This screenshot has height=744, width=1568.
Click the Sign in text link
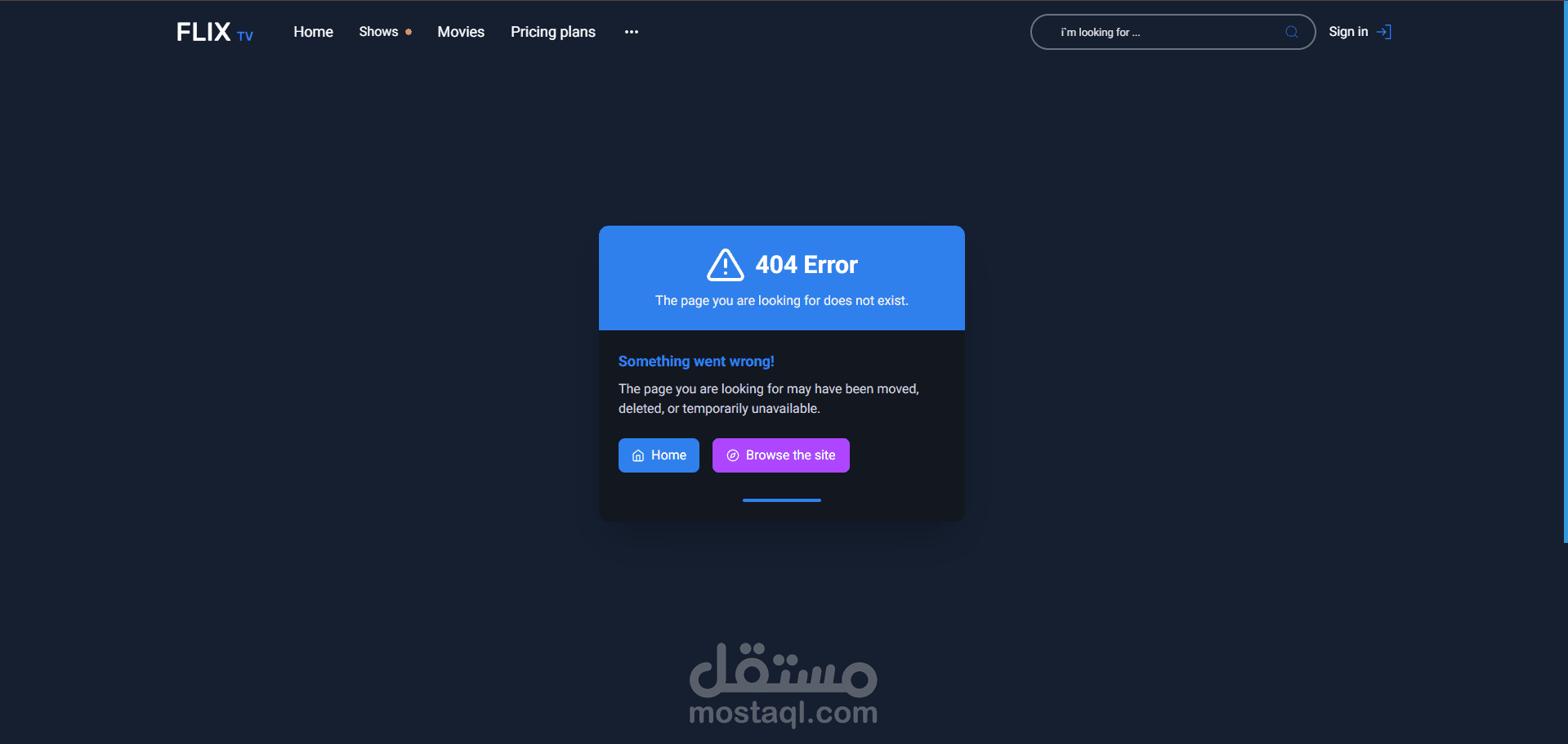coord(1348,32)
